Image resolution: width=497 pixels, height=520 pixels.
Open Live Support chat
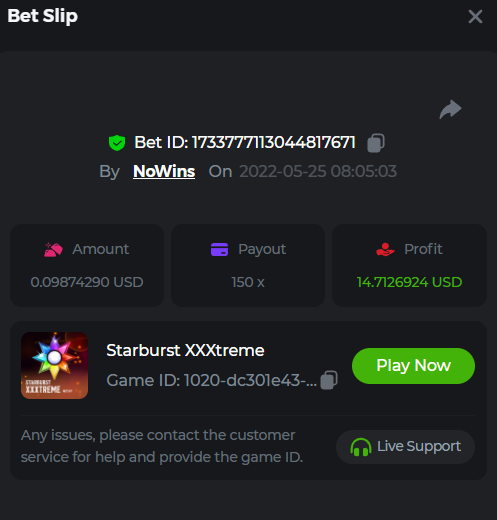pyautogui.click(x=405, y=447)
